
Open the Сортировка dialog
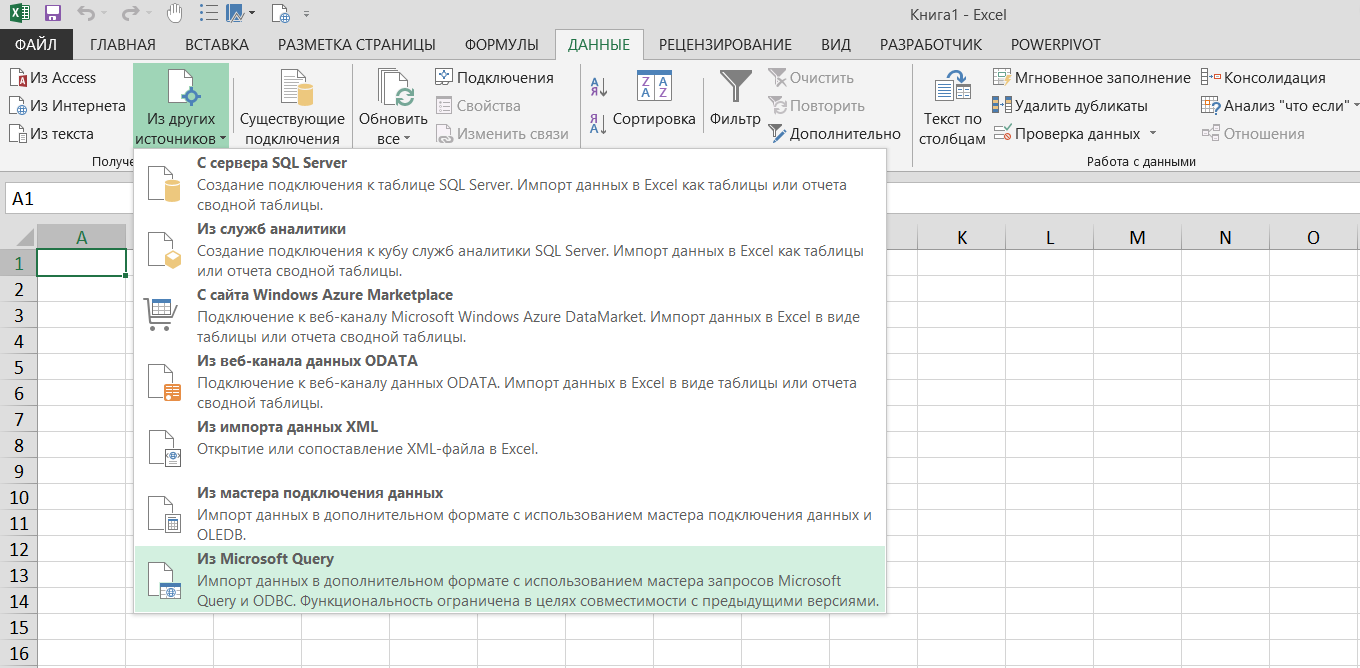point(654,100)
